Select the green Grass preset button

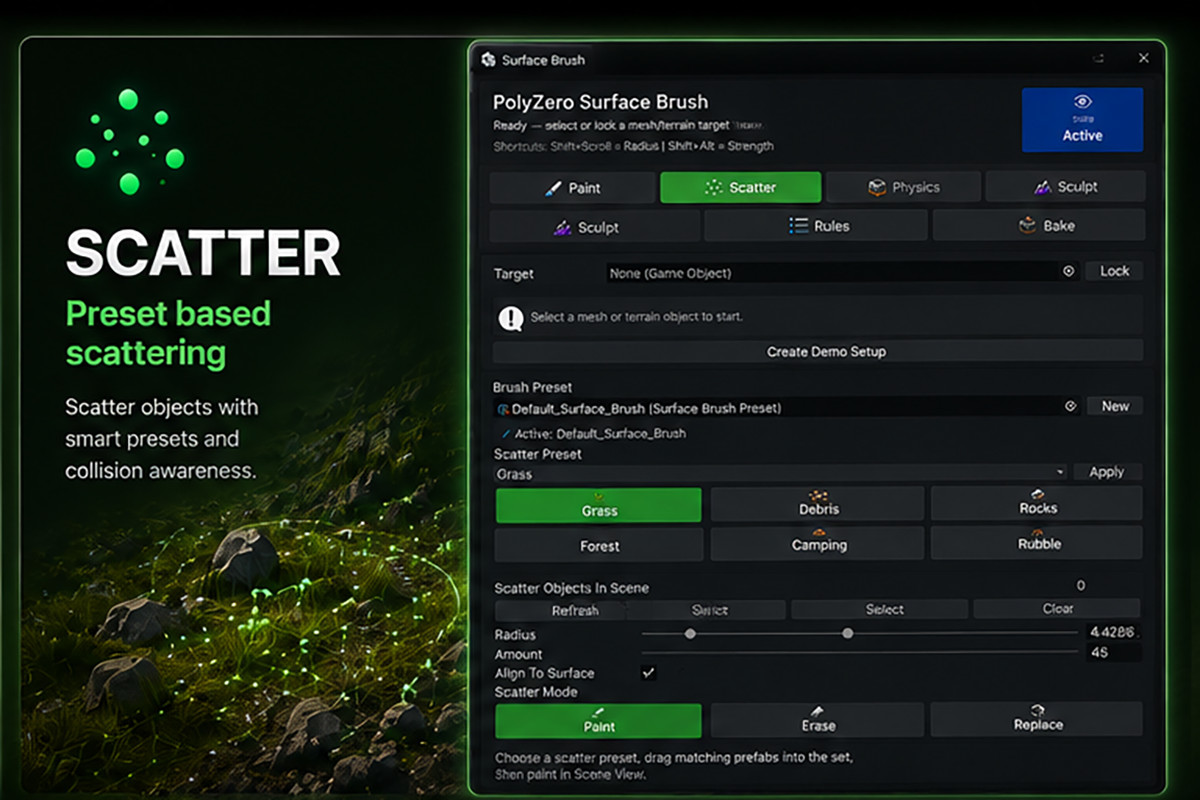point(599,505)
